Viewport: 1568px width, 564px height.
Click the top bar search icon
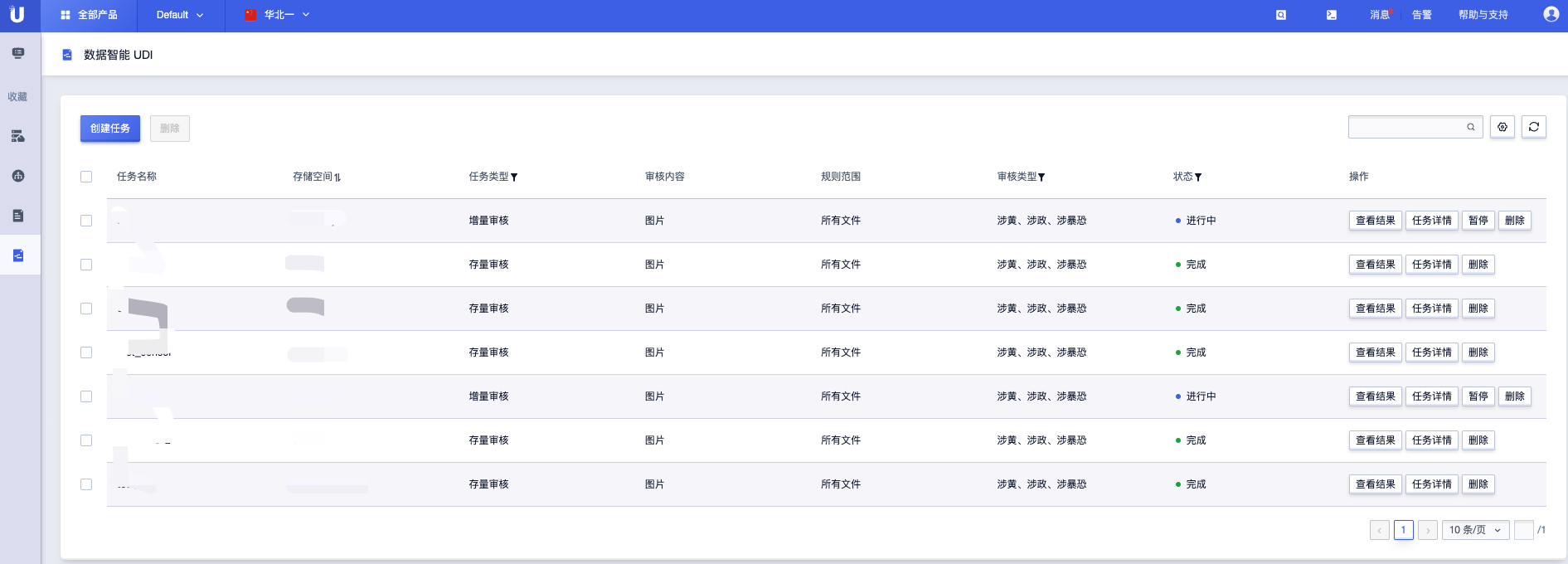pos(1280,15)
